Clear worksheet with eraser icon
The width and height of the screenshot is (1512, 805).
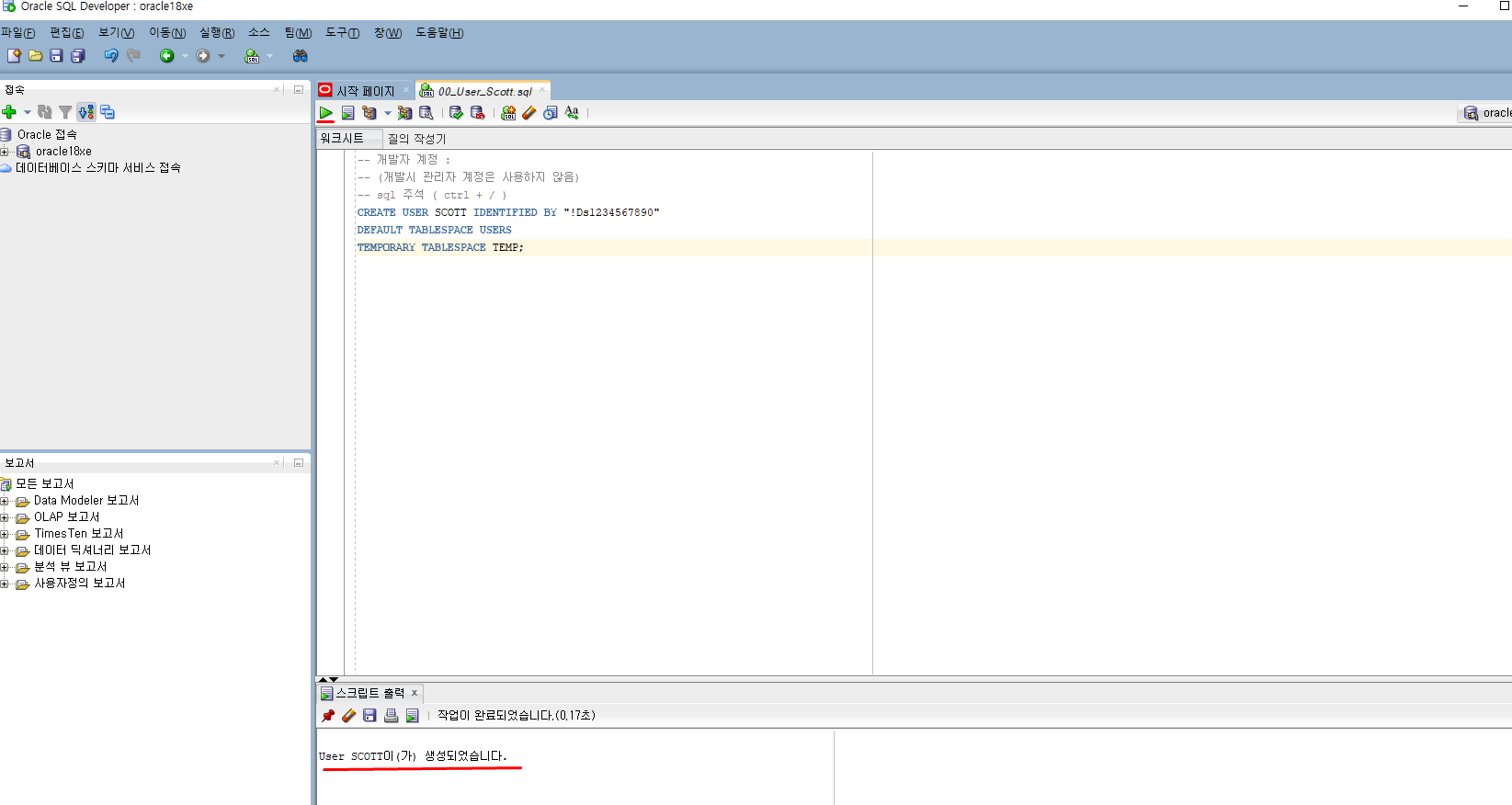tap(529, 113)
